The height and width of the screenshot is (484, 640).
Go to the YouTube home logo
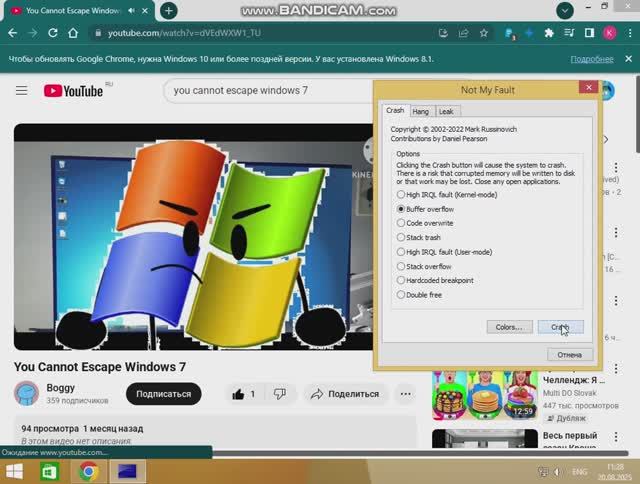(x=73, y=91)
